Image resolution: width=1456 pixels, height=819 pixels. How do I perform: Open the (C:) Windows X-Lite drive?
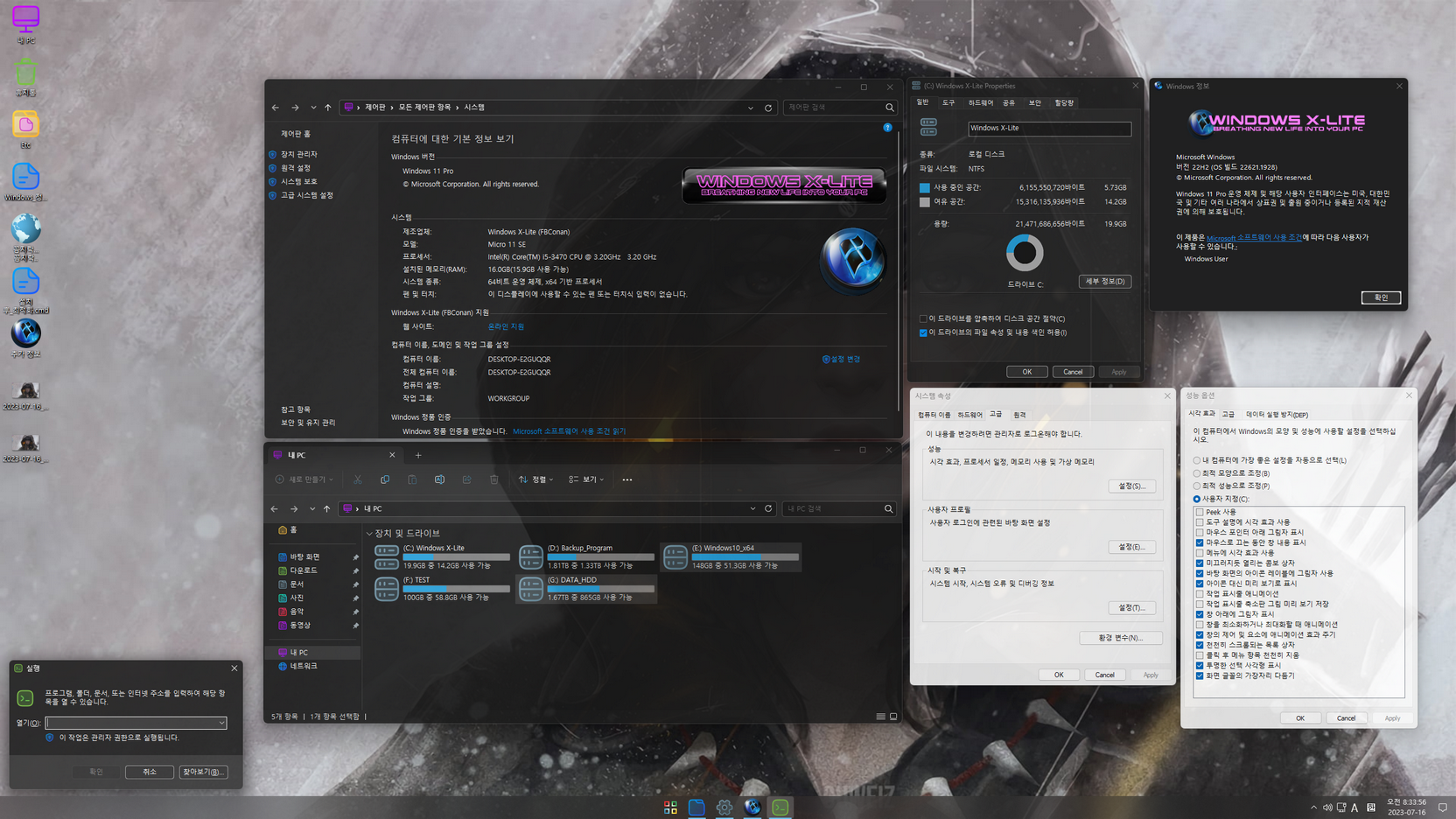[442, 556]
